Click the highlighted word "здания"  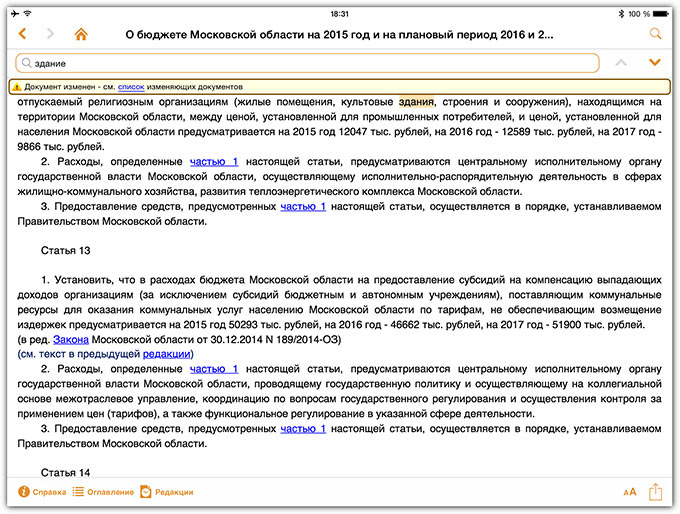416,102
